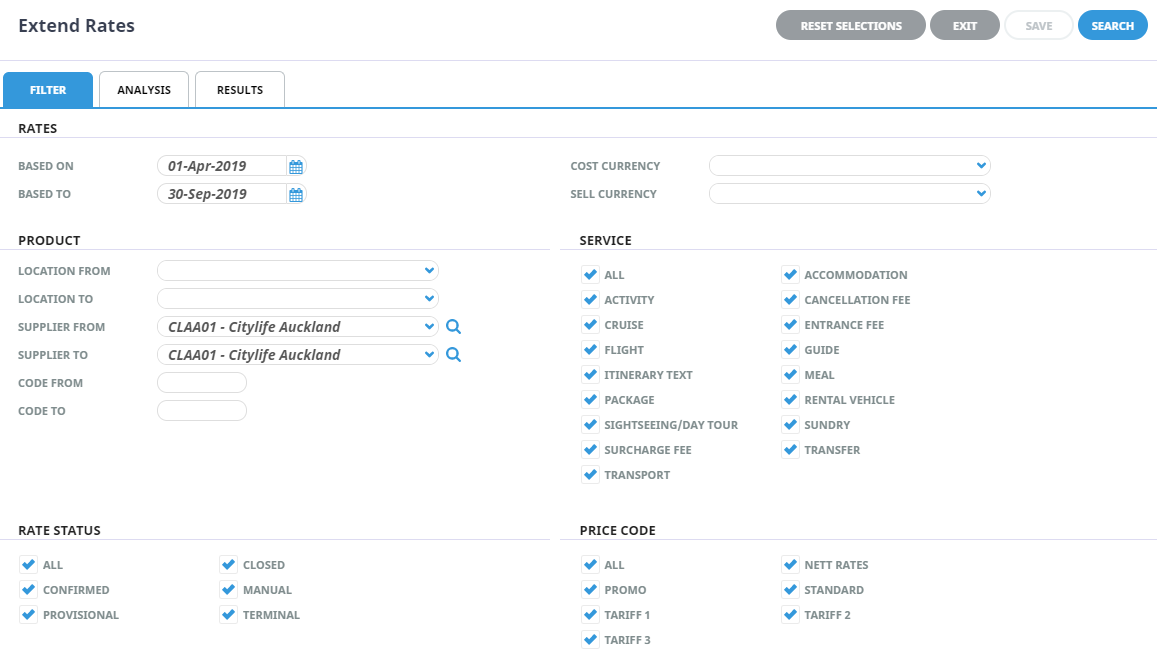Image resolution: width=1157 pixels, height=664 pixels.
Task: Toggle the Guide service checkbox
Action: tap(790, 350)
